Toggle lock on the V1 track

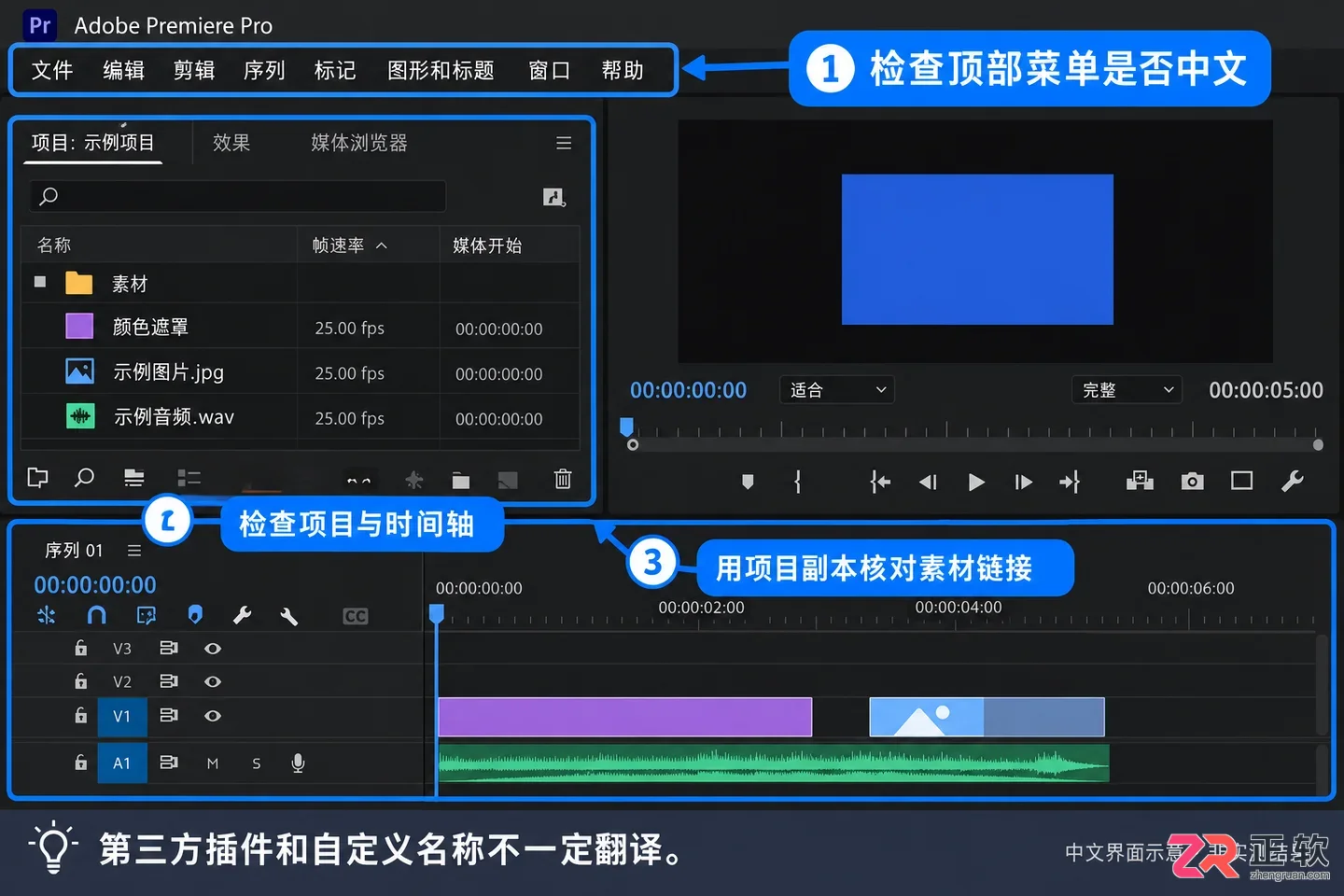pyautogui.click(x=81, y=715)
